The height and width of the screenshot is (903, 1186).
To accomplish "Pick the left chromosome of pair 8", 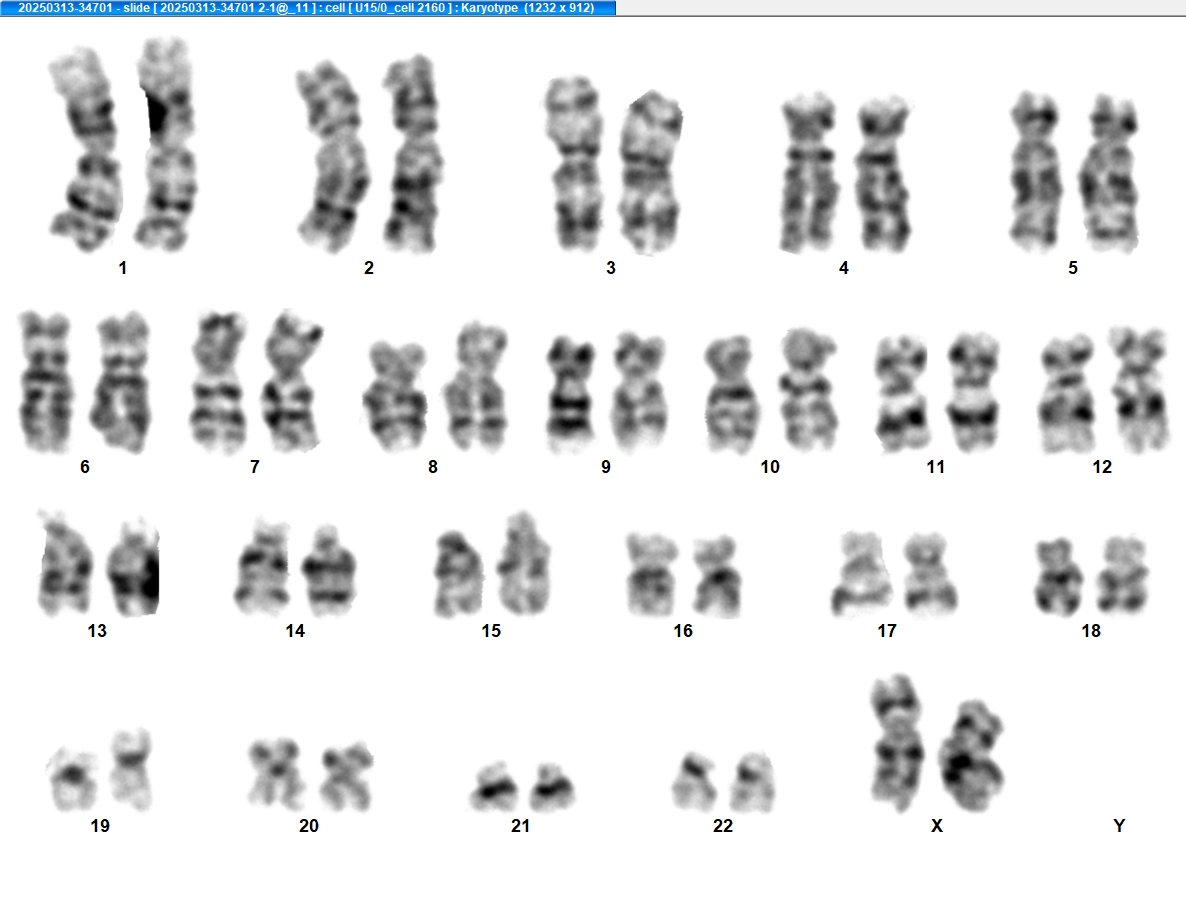I will 396,397.
